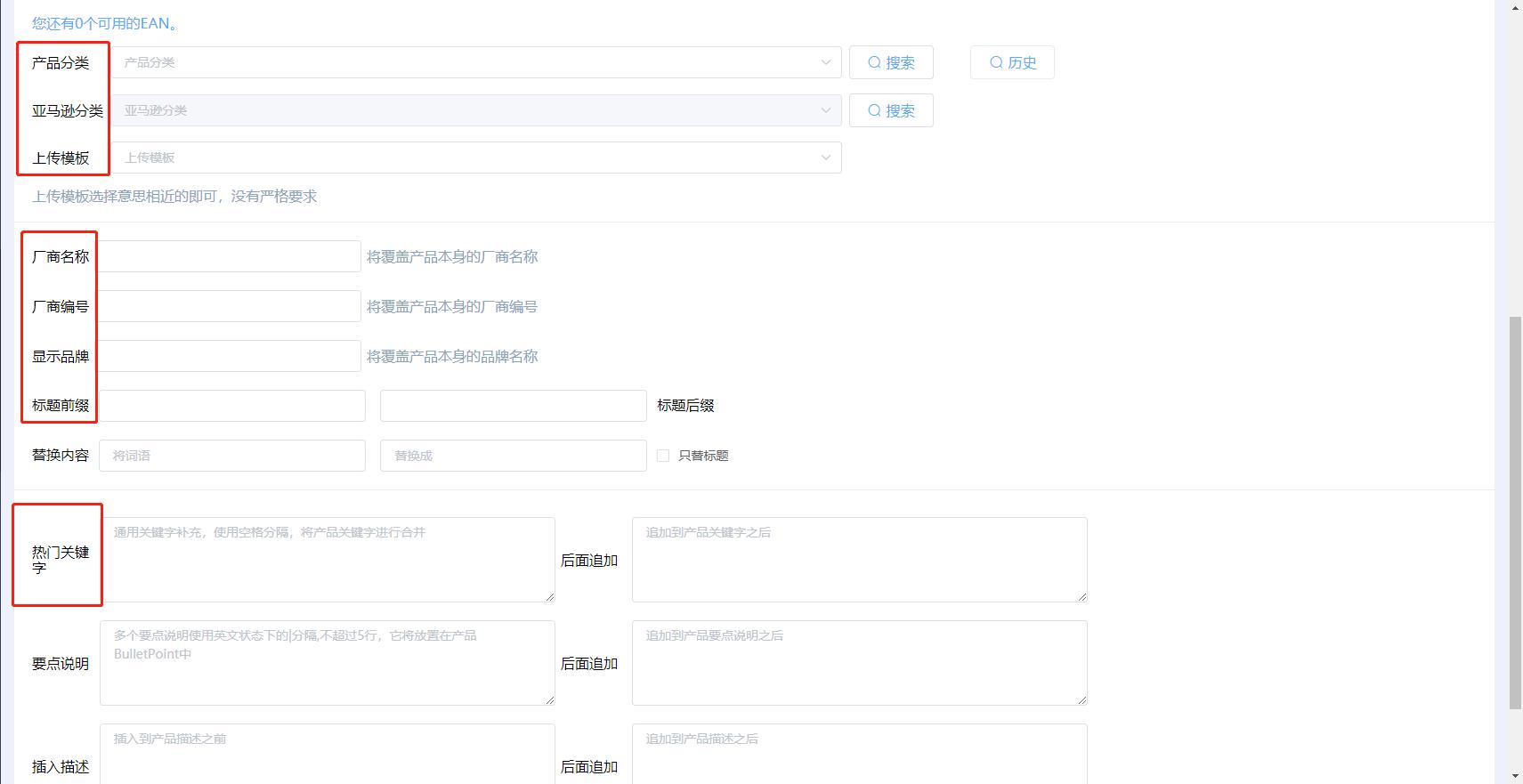Click the 热门关键字 textarea
Viewport: 1523px width, 784px height.
click(x=327, y=560)
